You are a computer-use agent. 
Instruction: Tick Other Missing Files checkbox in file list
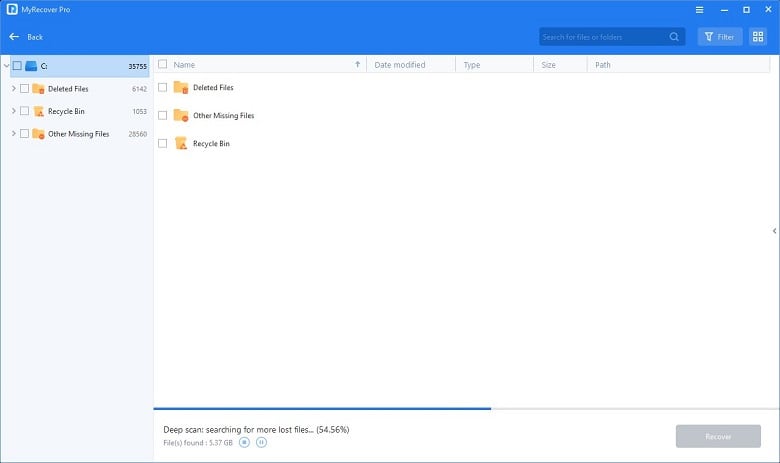162,115
